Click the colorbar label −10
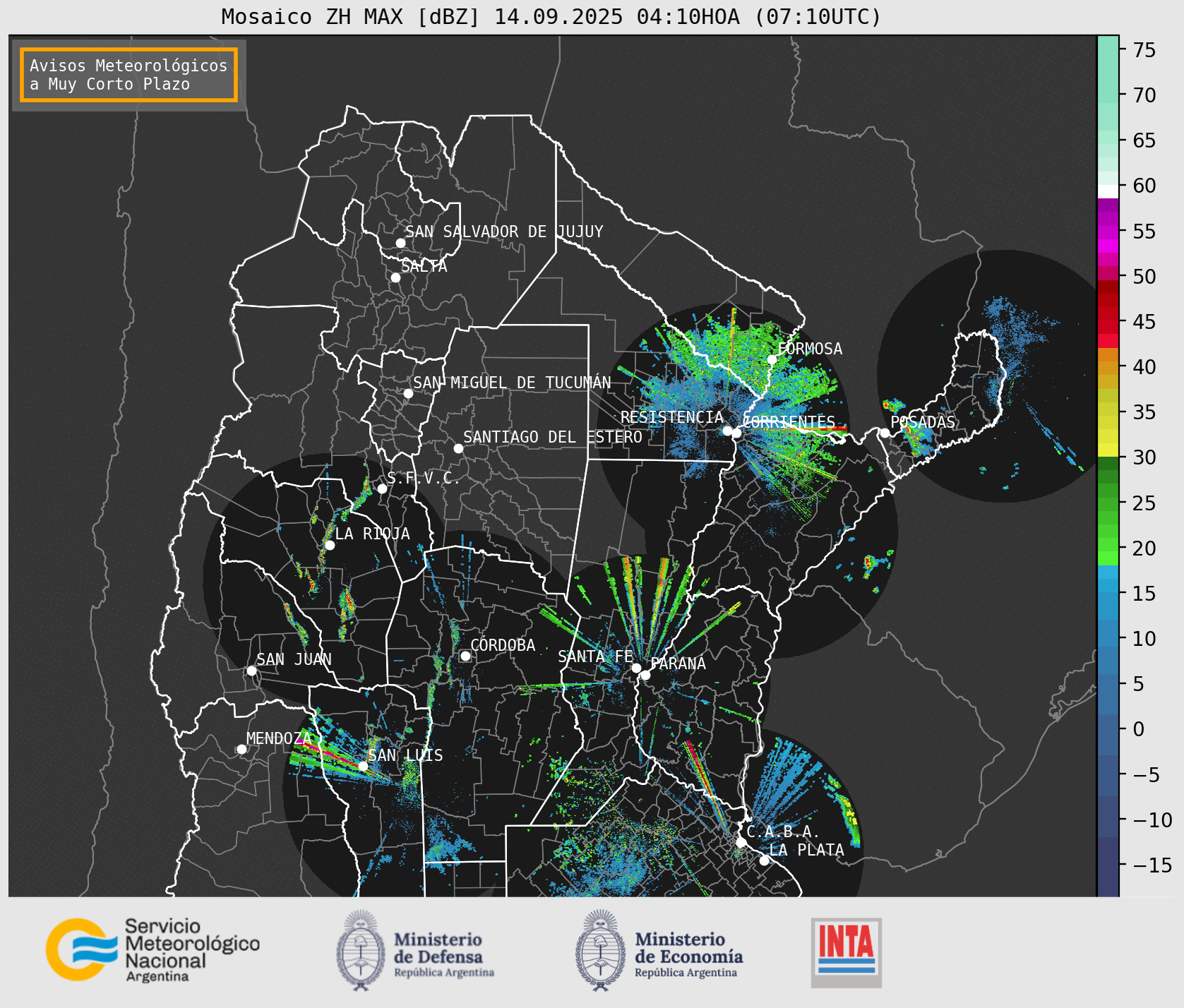The height and width of the screenshot is (1008, 1184). (1152, 820)
